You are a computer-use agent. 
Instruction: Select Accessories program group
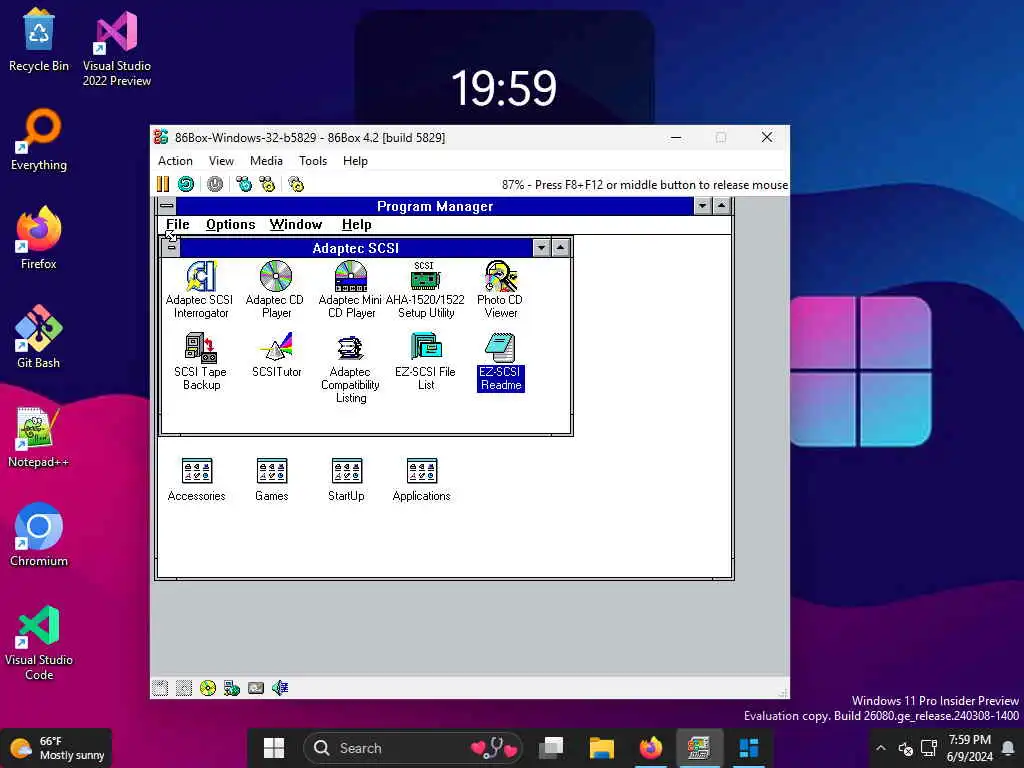(197, 479)
